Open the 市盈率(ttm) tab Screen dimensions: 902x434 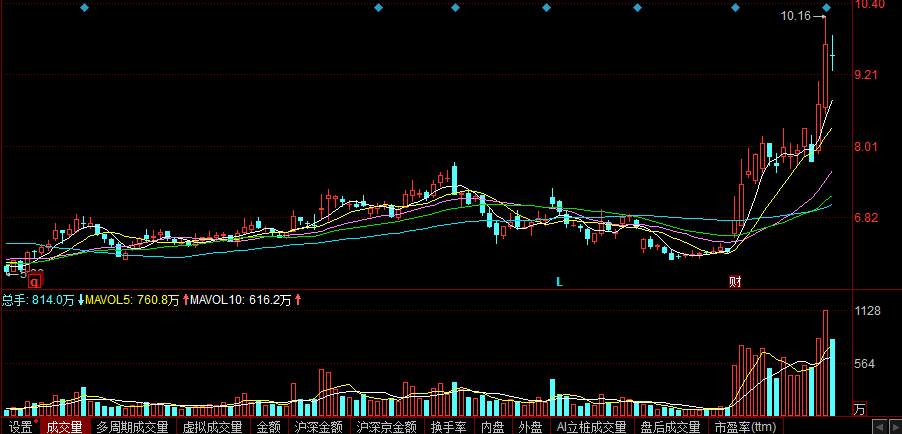(x=746, y=427)
